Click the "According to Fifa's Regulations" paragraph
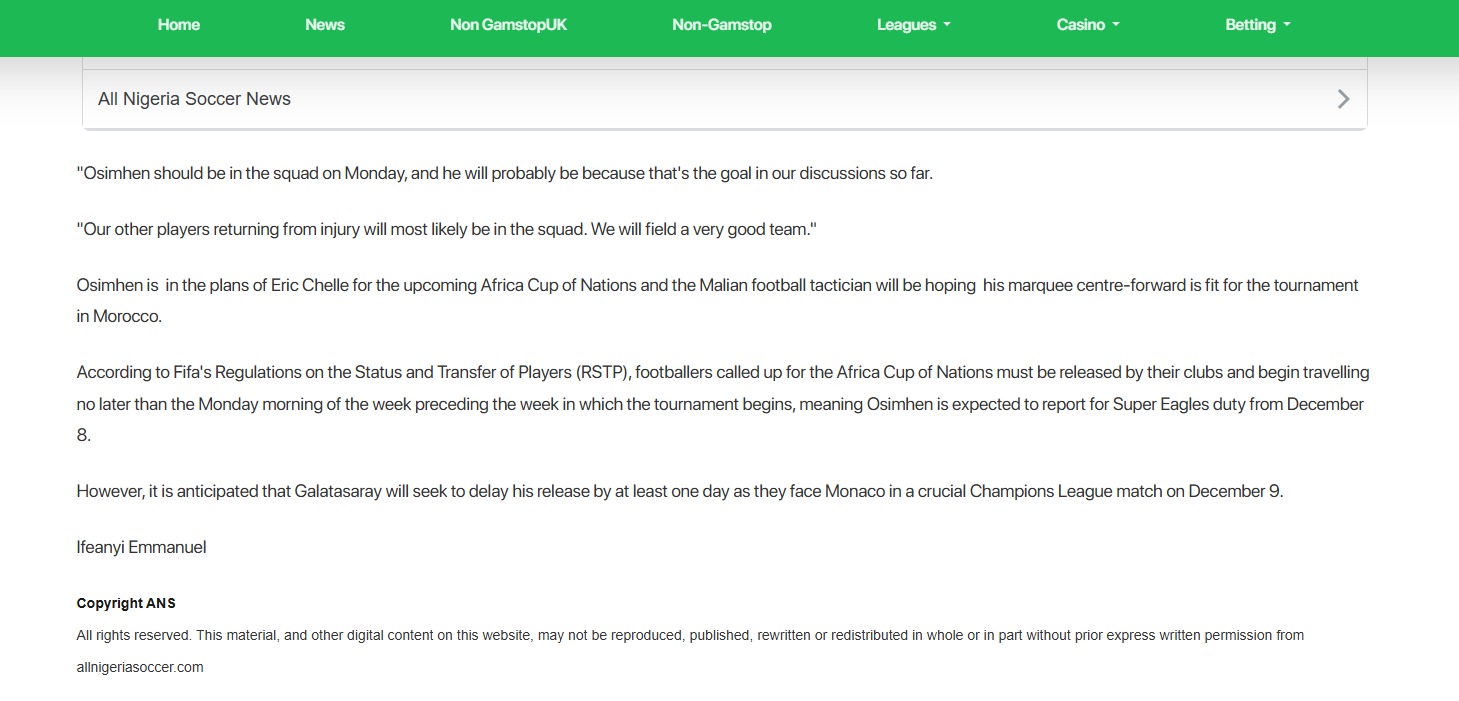Screen dimensions: 1459x701 point(722,372)
